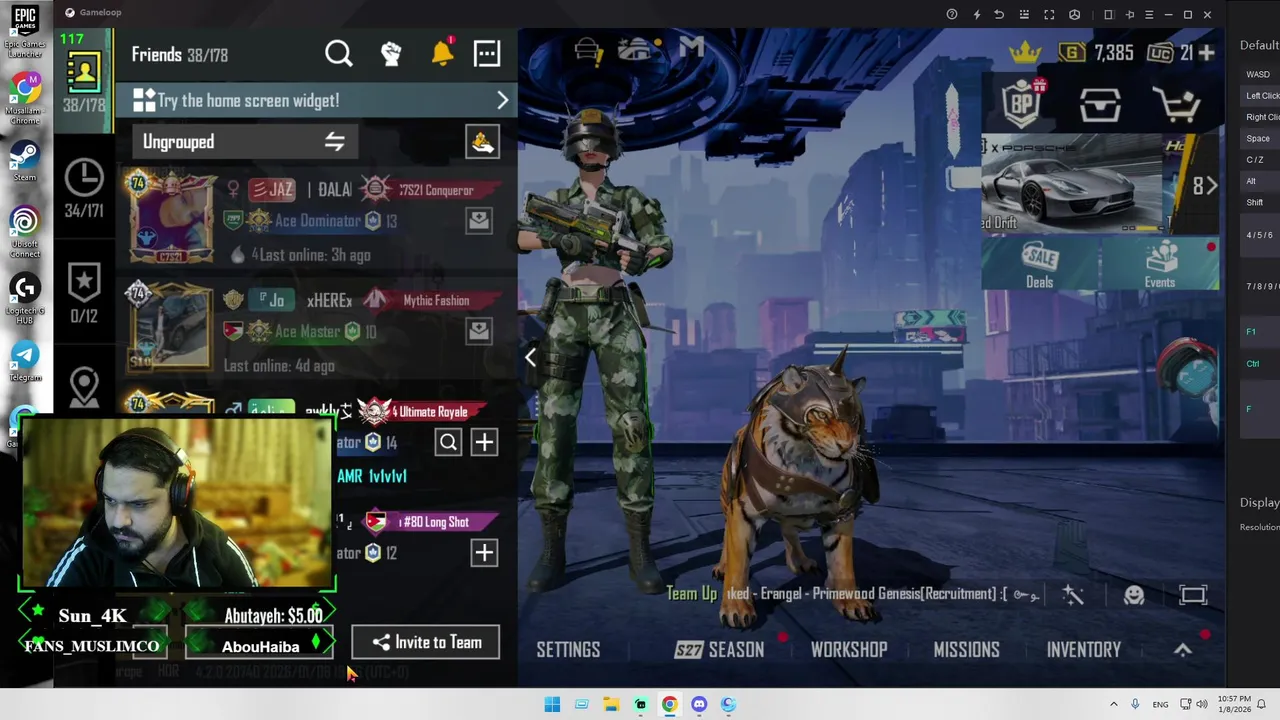The image size is (1280, 720).
Task: Click the Invite to Team button
Action: pos(425,643)
